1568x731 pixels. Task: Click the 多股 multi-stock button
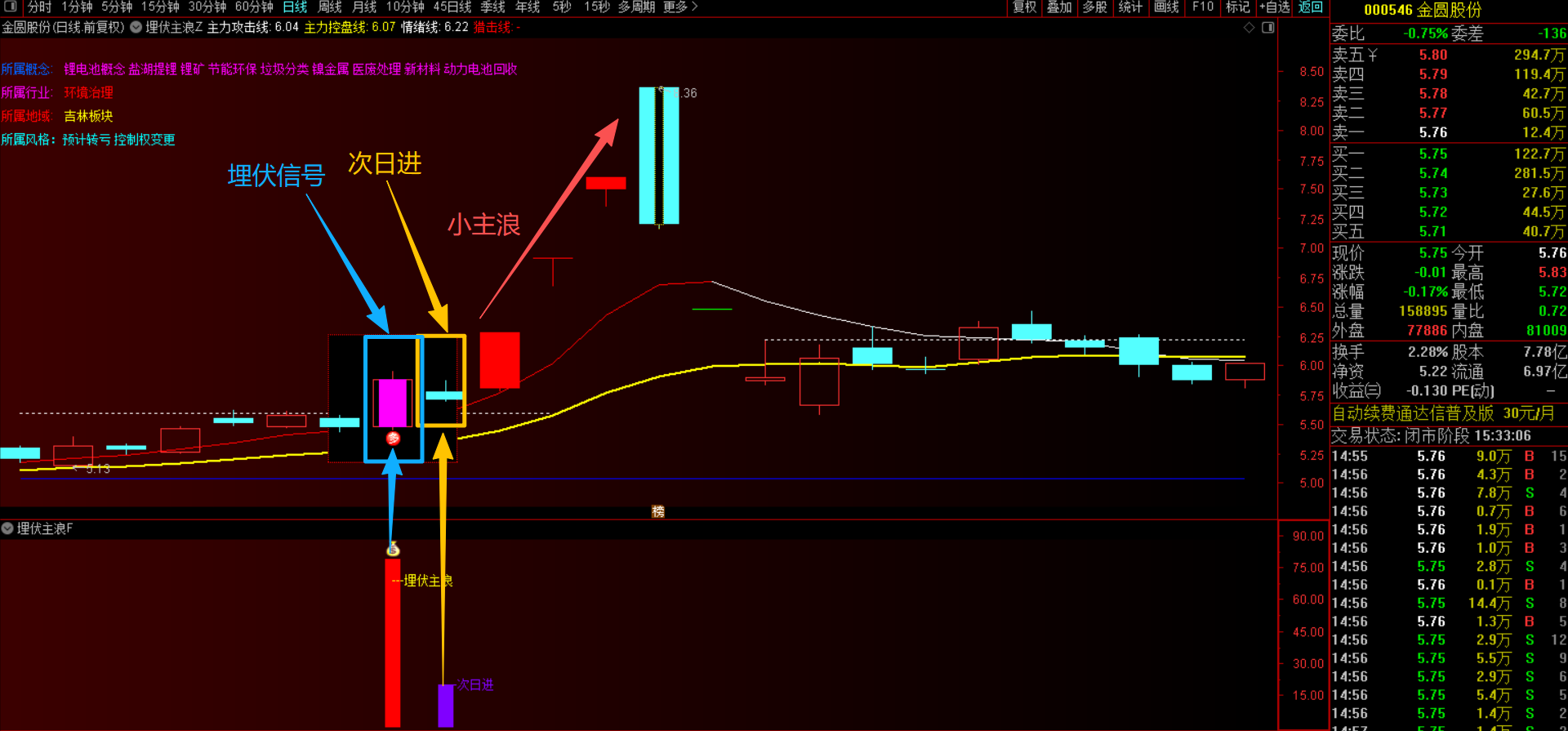click(x=1094, y=7)
